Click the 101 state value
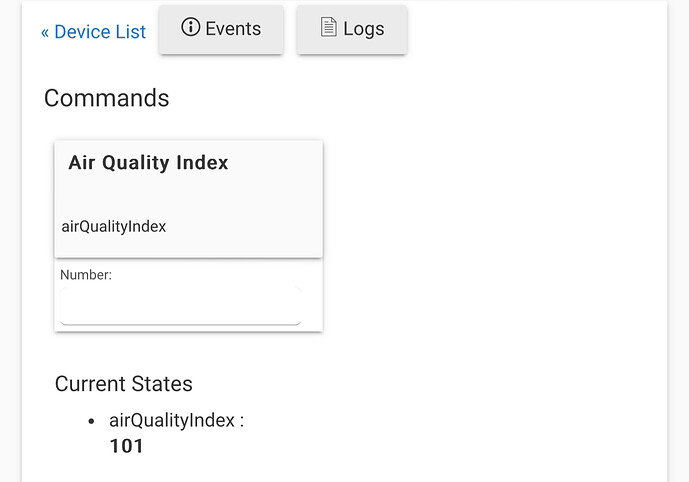689x482 pixels. [126, 446]
